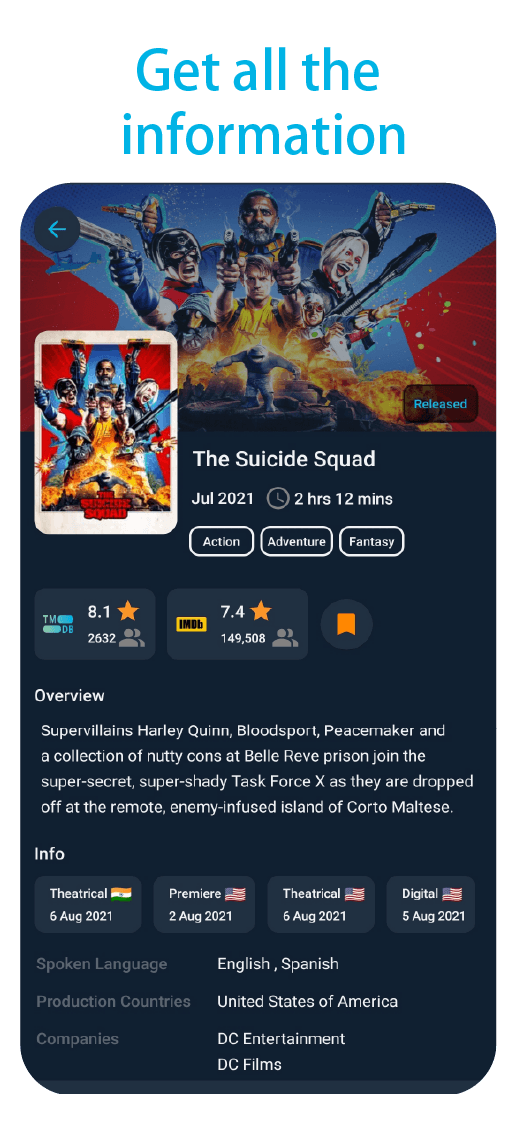
Task: Select India Theatrical 6 Aug 2021 card
Action: click(88, 905)
